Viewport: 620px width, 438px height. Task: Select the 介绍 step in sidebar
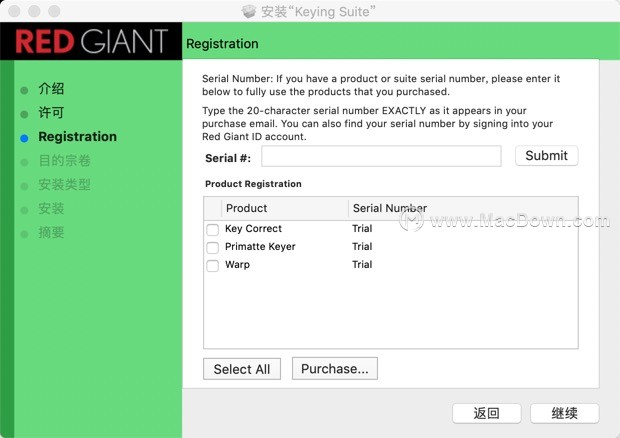click(51, 89)
